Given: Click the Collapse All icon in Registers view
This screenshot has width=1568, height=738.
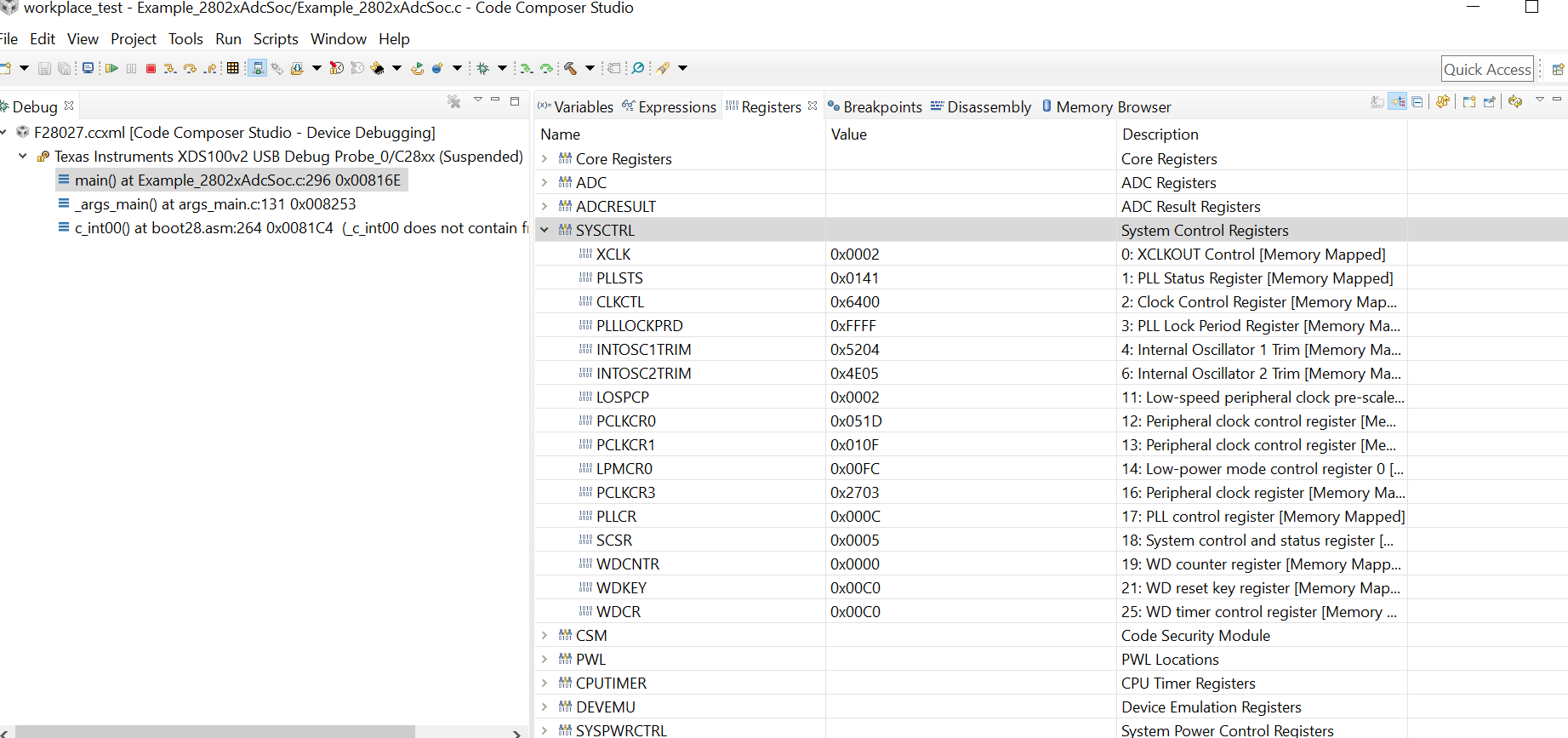Looking at the screenshot, I should click(1417, 102).
